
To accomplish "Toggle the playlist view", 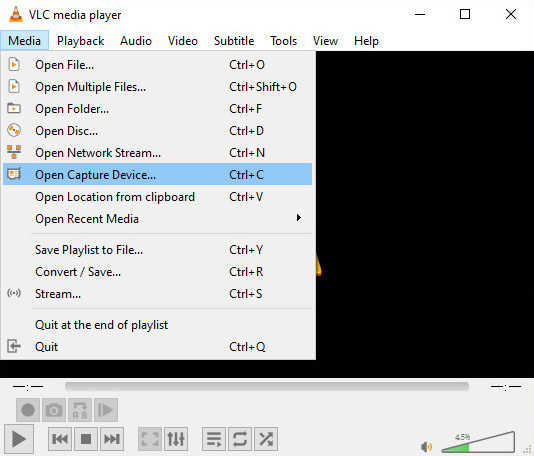I will coord(214,439).
